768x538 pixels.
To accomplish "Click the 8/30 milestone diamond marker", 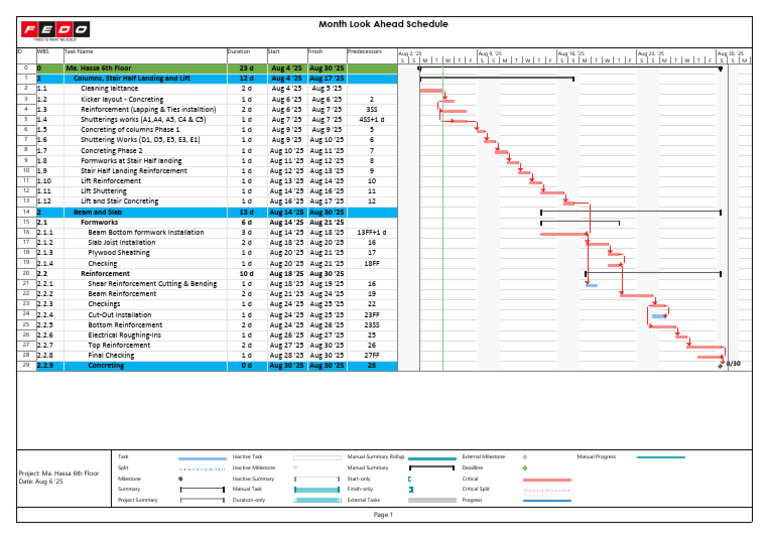I will (720, 366).
